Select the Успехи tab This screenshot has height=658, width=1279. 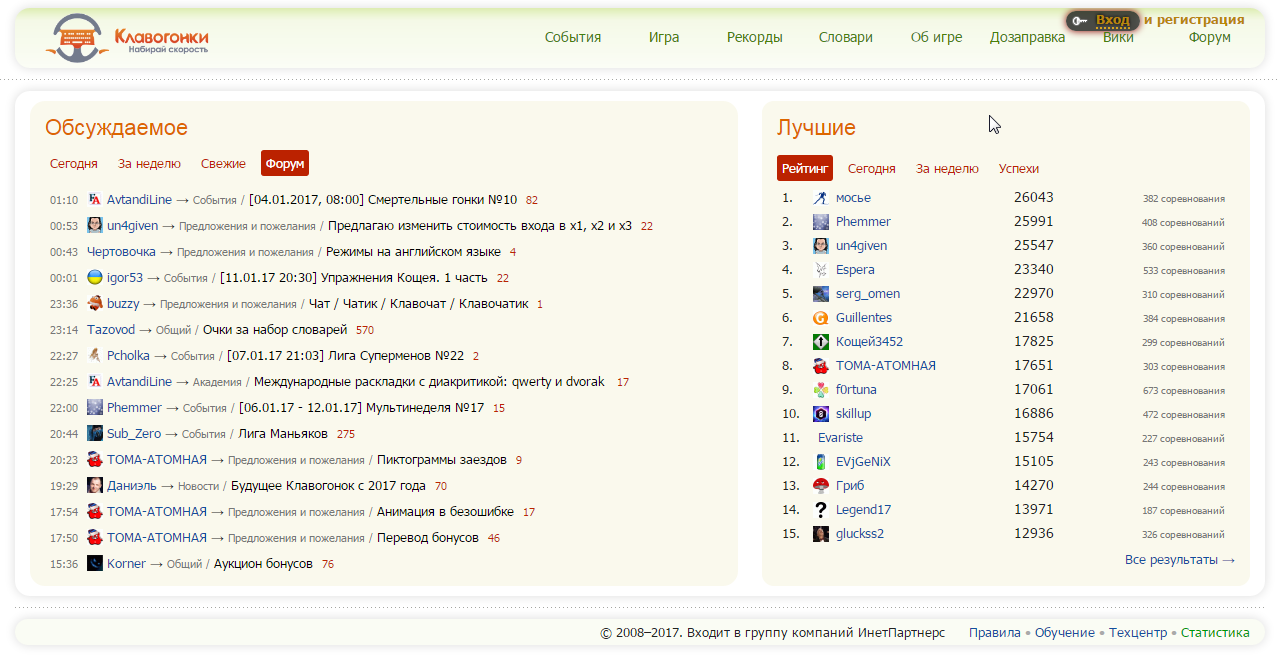coord(1019,169)
